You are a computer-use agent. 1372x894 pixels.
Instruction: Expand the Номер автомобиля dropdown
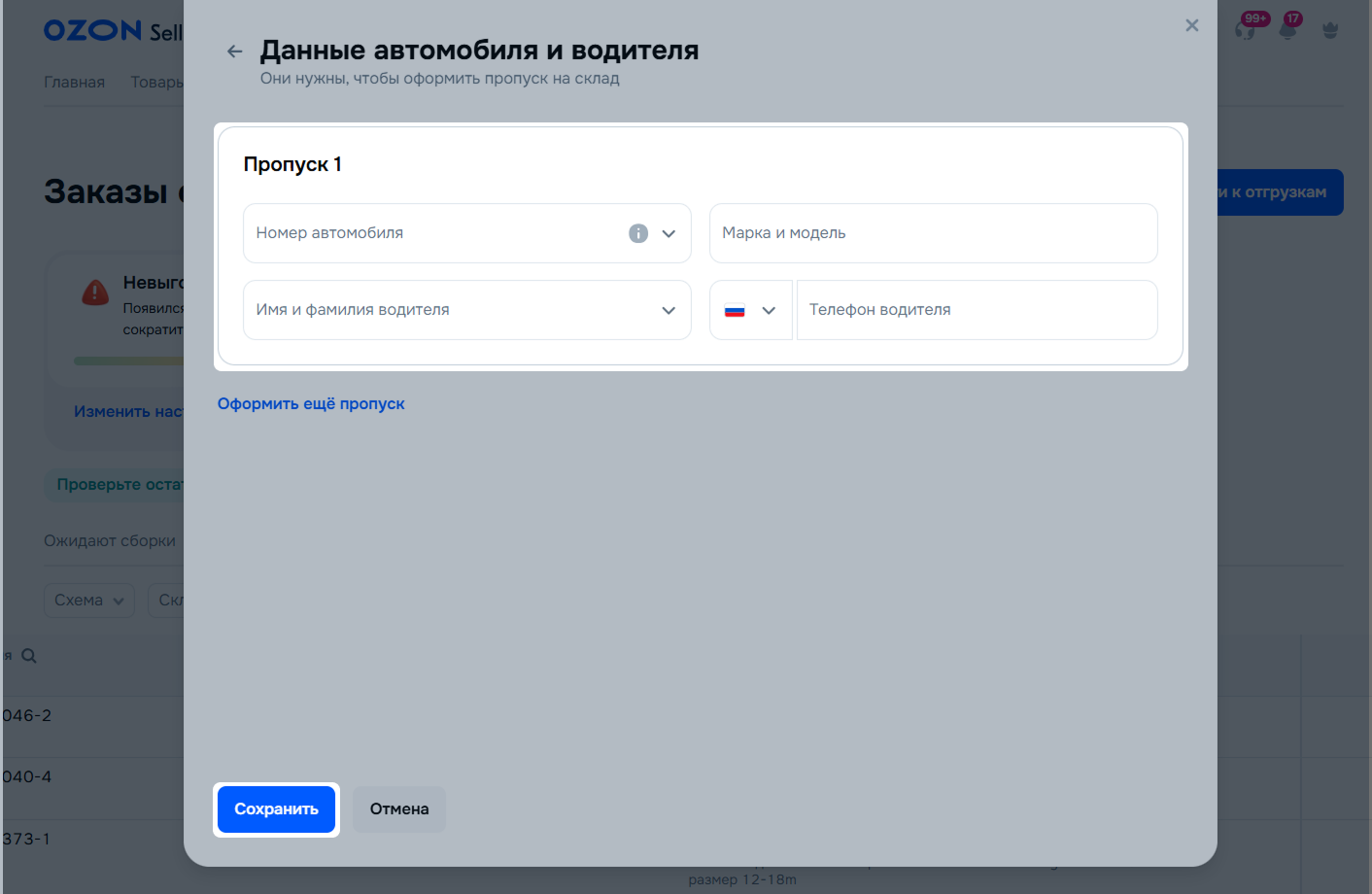(669, 233)
